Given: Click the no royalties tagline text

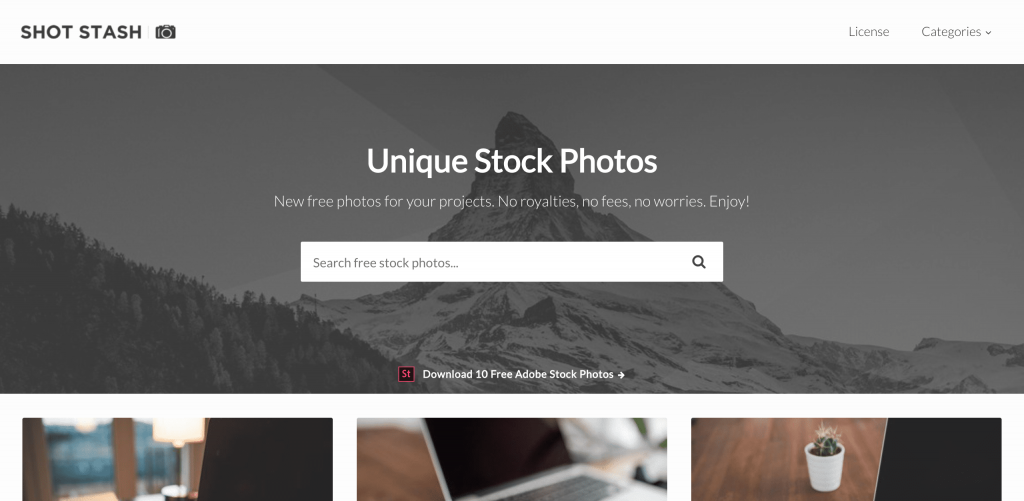Looking at the screenshot, I should pos(511,201).
